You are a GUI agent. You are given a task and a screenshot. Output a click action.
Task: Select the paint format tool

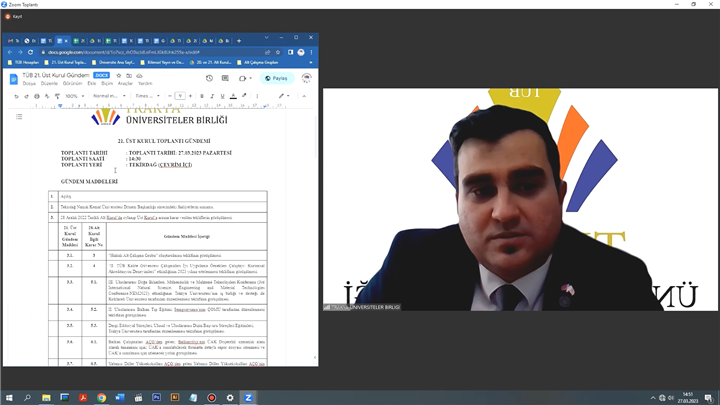click(57, 96)
